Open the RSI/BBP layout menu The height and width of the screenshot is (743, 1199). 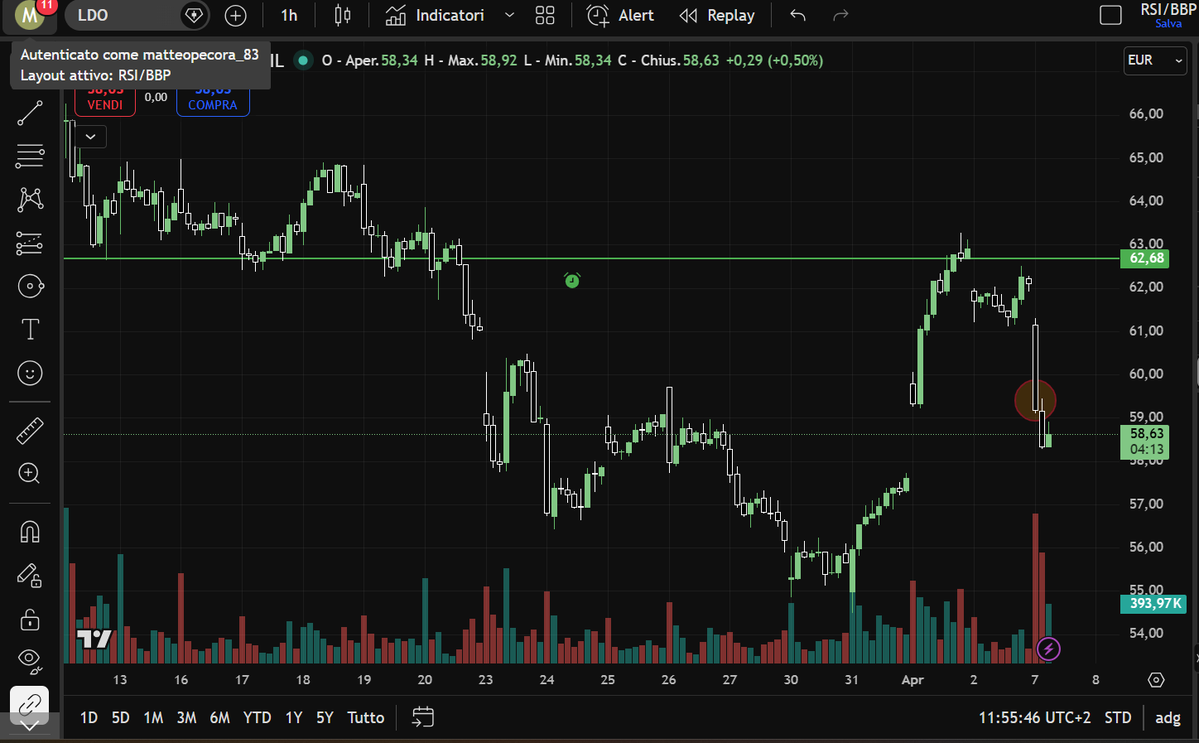click(x=1168, y=10)
